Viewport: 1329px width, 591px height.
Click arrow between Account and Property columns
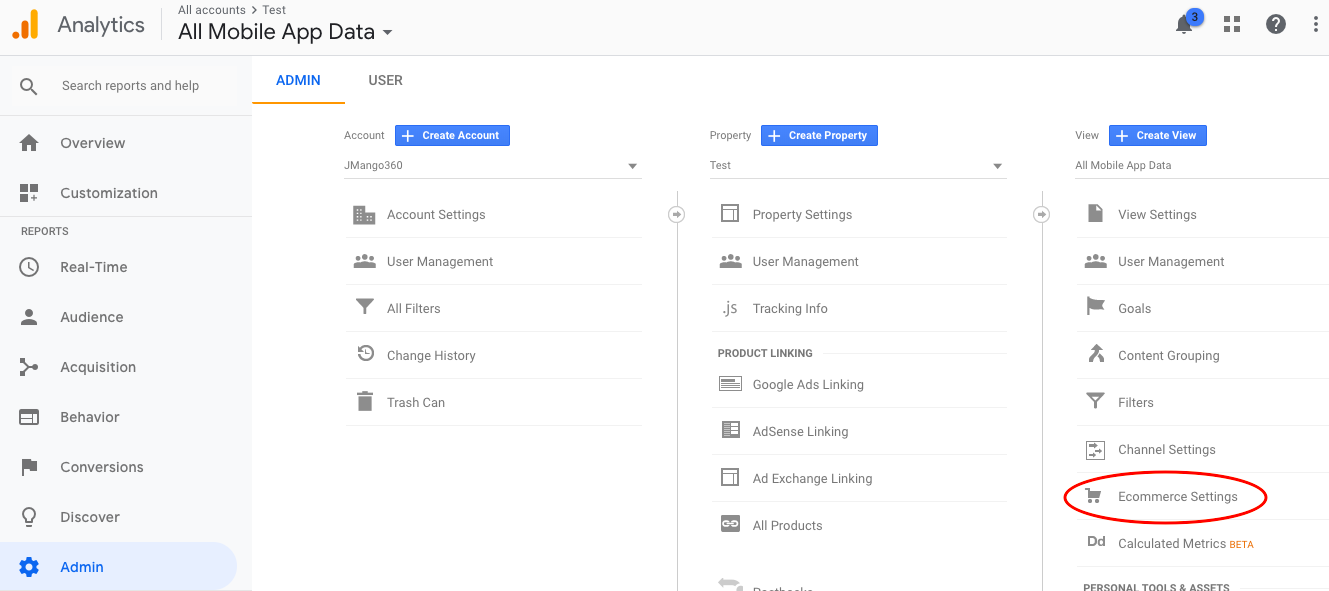tap(677, 214)
